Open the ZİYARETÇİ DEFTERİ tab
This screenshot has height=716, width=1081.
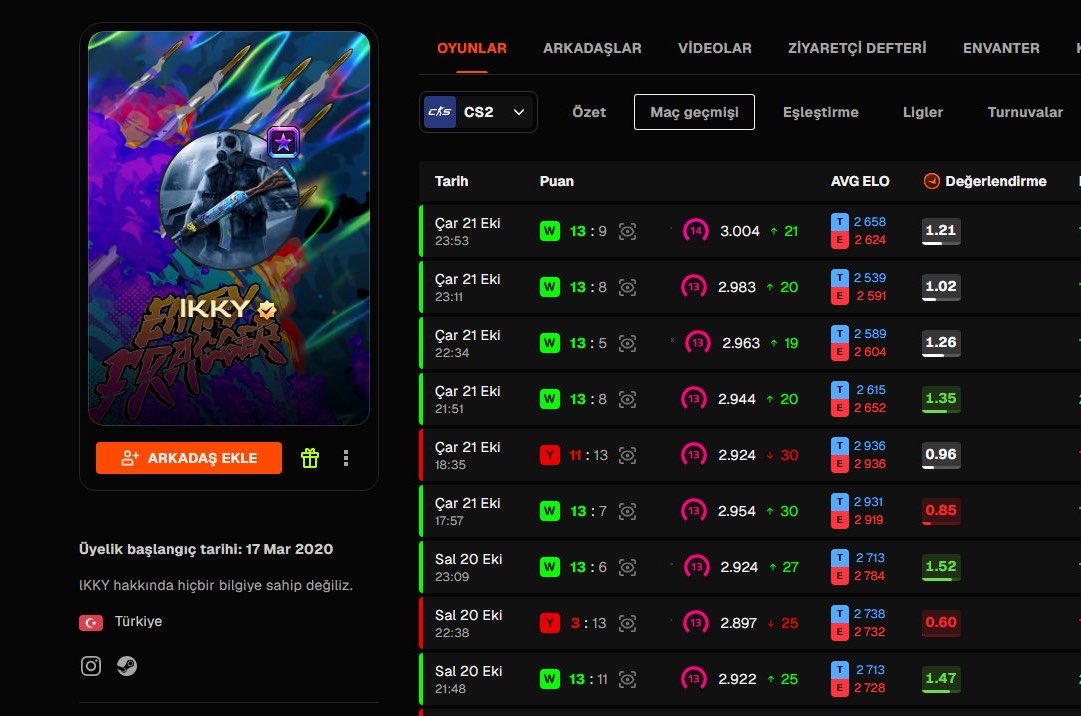[857, 48]
